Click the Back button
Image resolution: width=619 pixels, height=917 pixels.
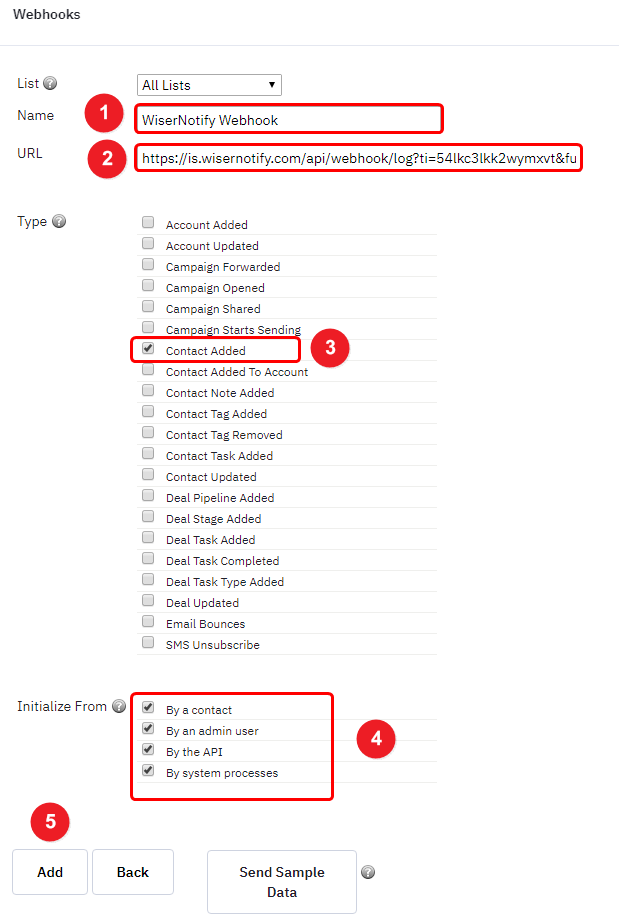pos(133,872)
